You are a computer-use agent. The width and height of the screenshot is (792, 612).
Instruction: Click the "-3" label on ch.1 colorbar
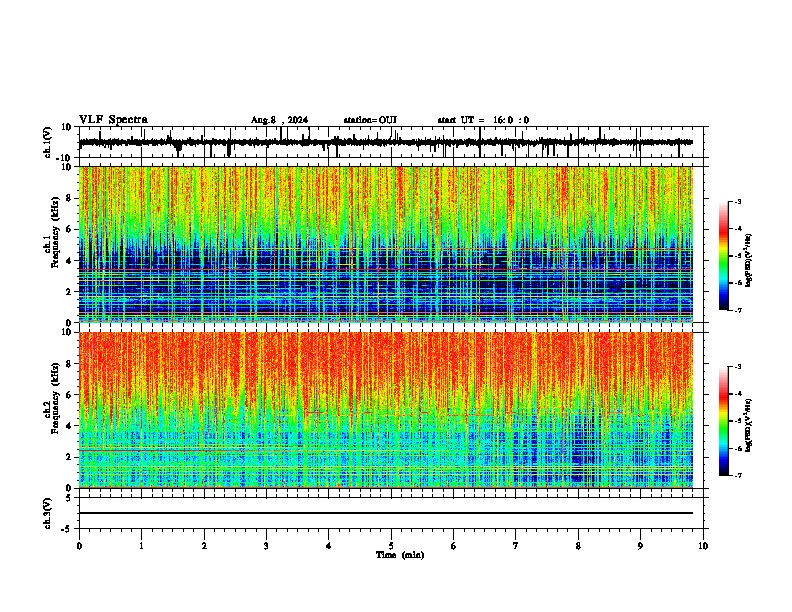click(737, 202)
